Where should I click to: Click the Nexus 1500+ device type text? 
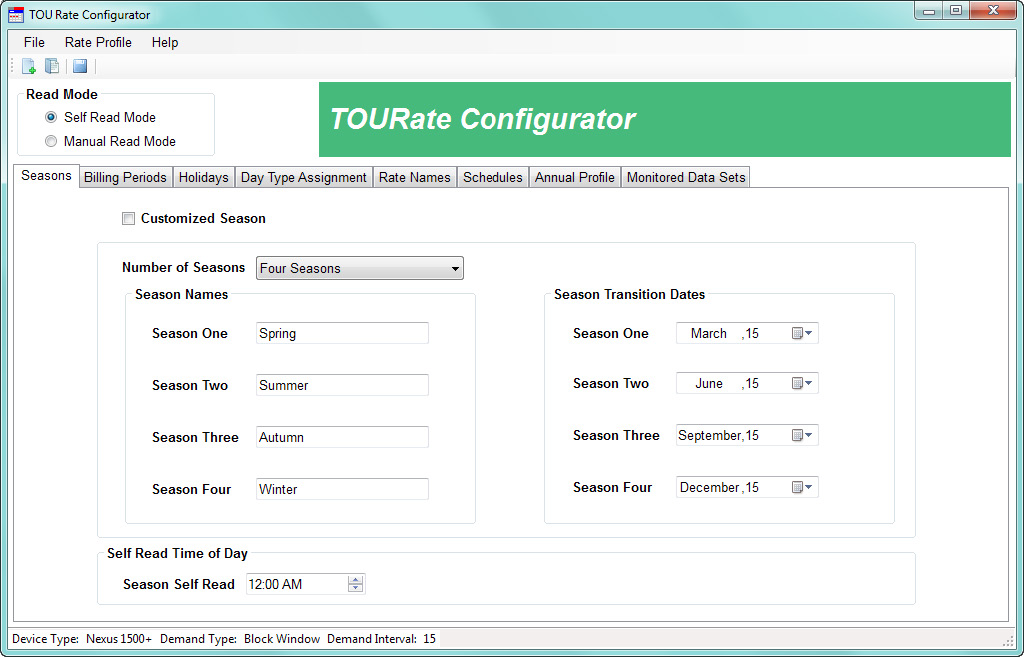(x=119, y=639)
